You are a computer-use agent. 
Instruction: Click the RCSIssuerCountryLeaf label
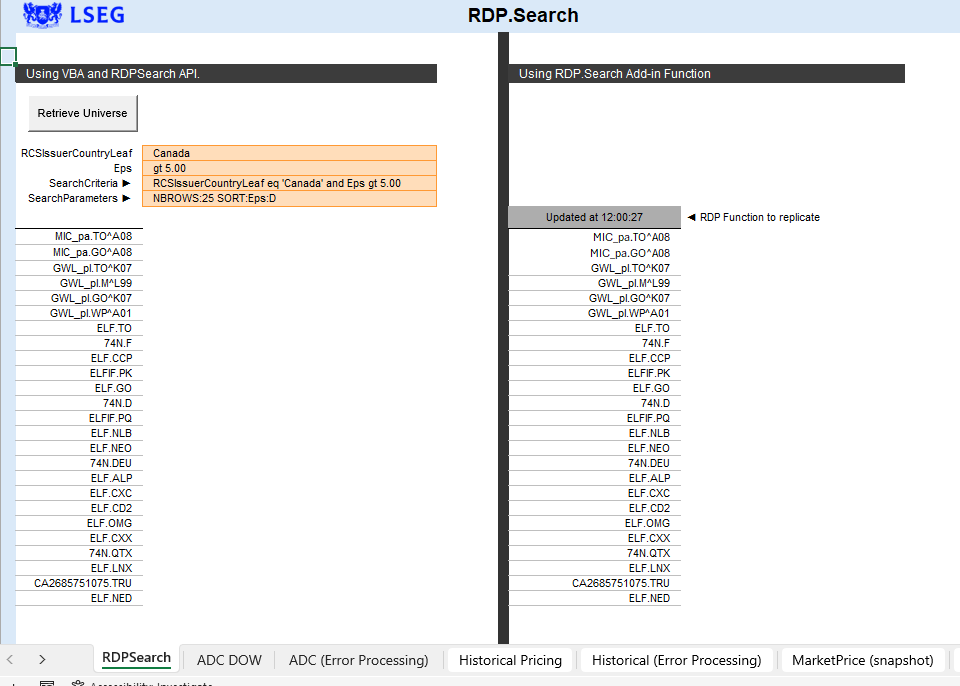pos(77,153)
